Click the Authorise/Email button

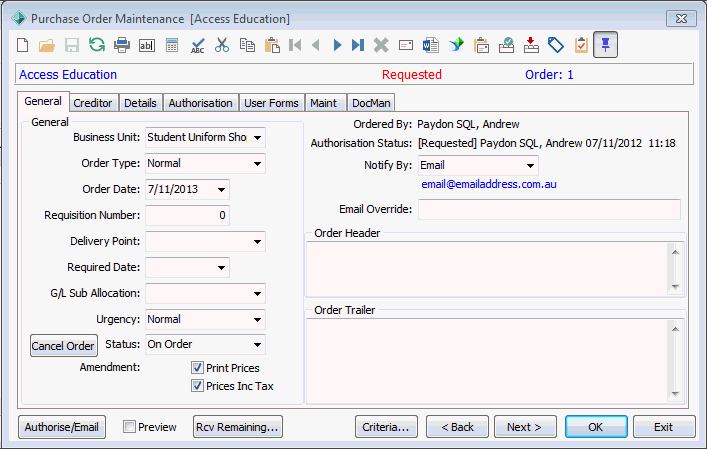click(x=62, y=427)
